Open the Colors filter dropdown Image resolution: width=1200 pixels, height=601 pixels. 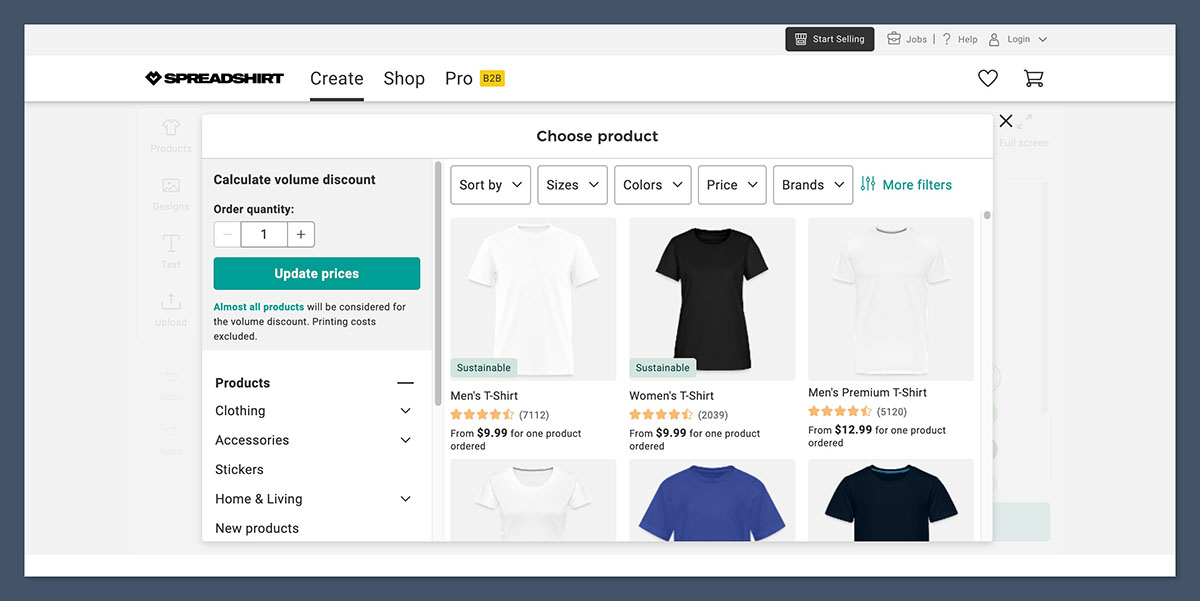pyautogui.click(x=653, y=185)
